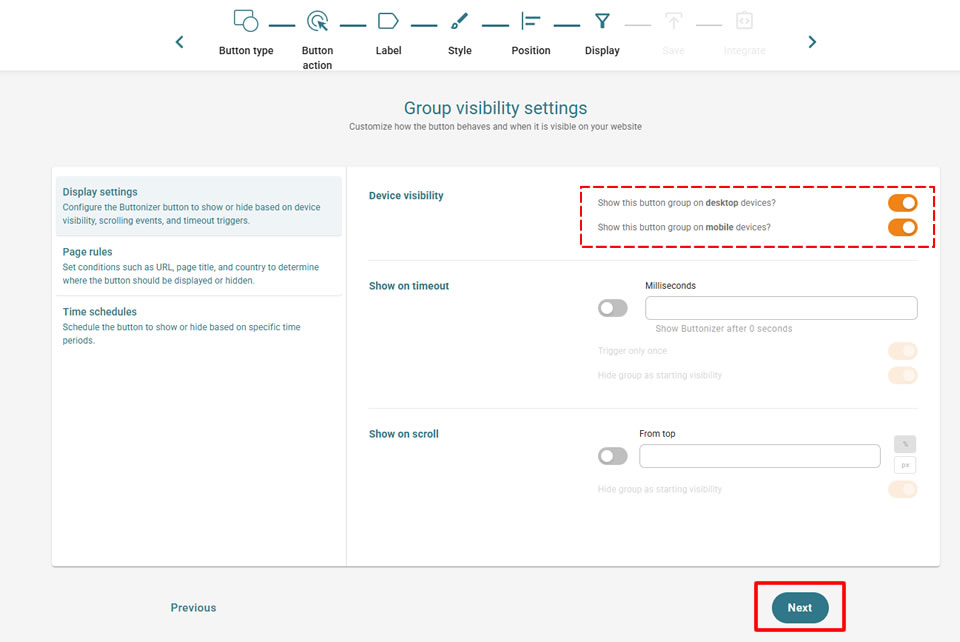Click the Milliseconds input field
The image size is (960, 642).
(x=781, y=308)
